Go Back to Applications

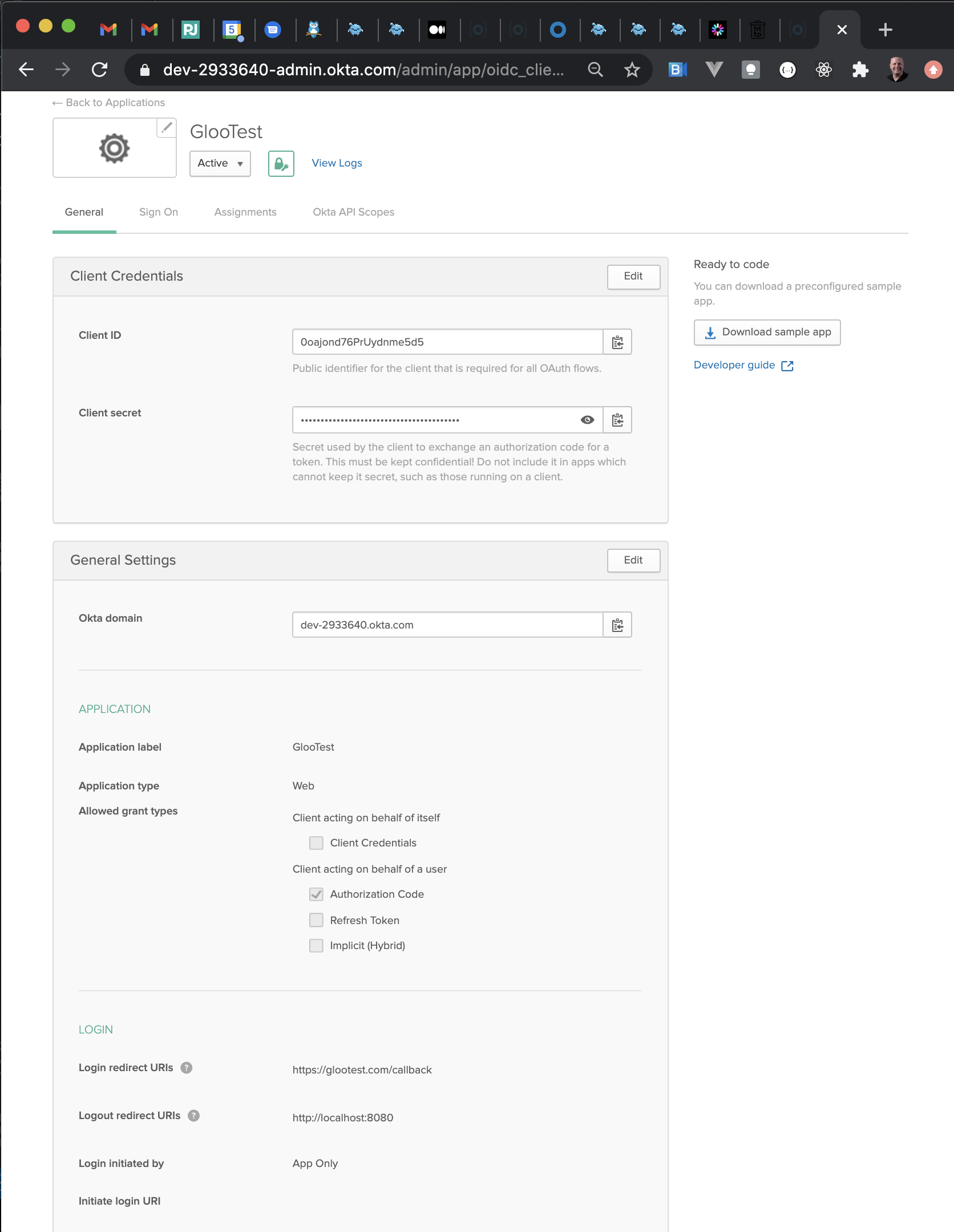tap(108, 103)
